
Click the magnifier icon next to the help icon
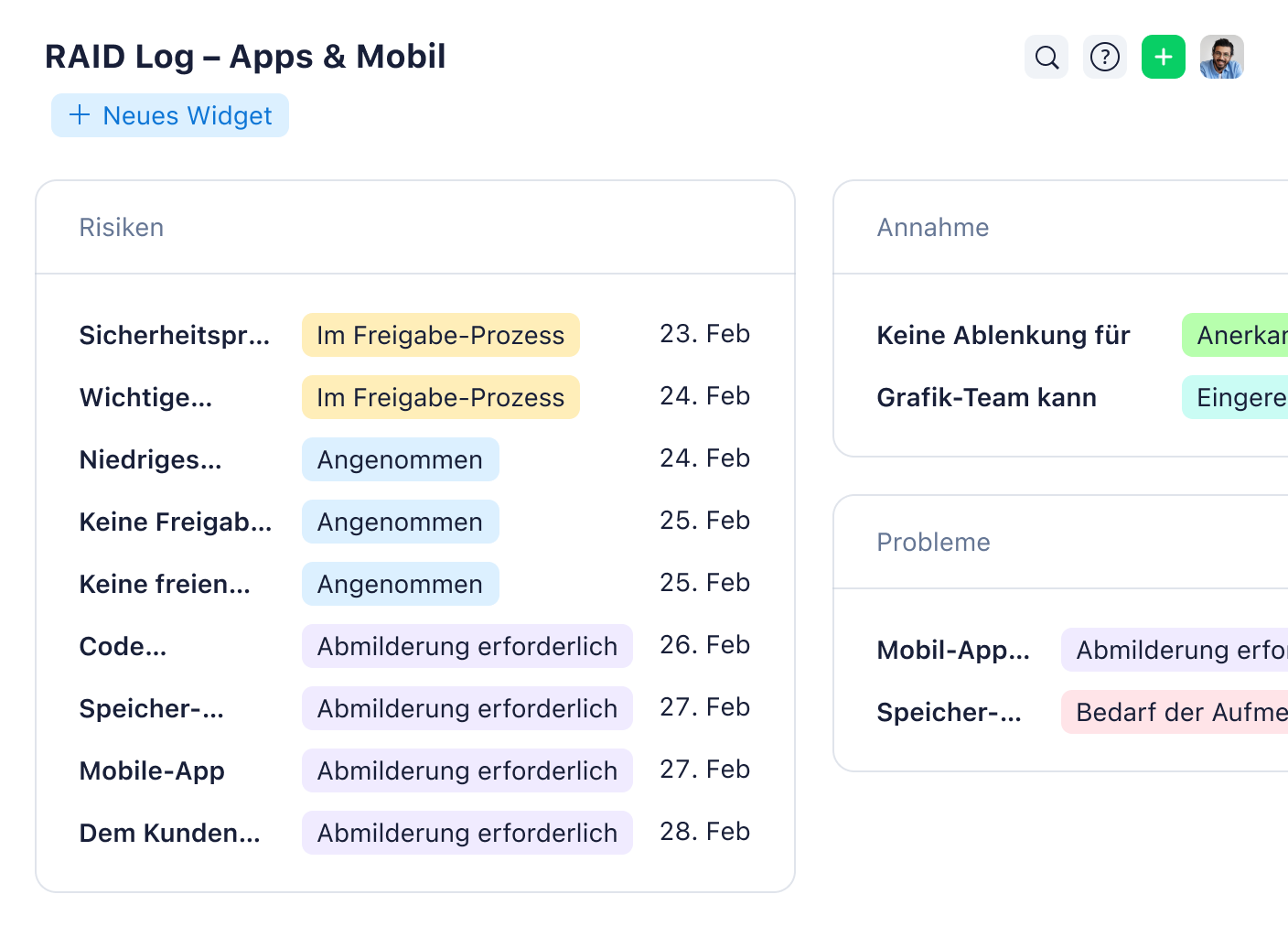tap(1046, 57)
